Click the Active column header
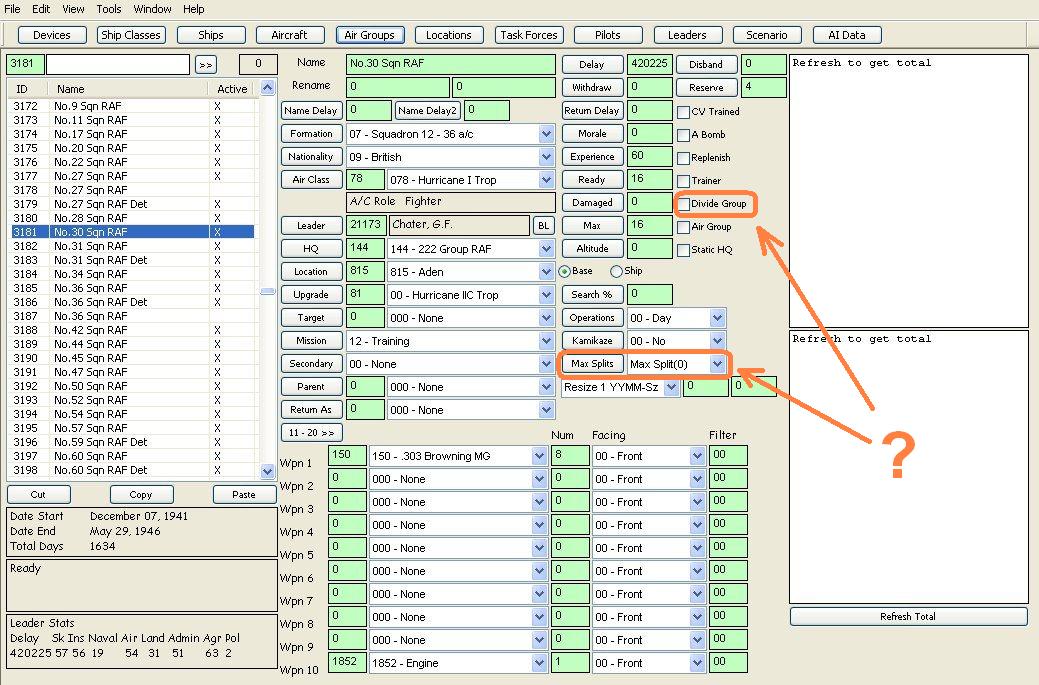The width and height of the screenshot is (1039, 685). coord(232,89)
